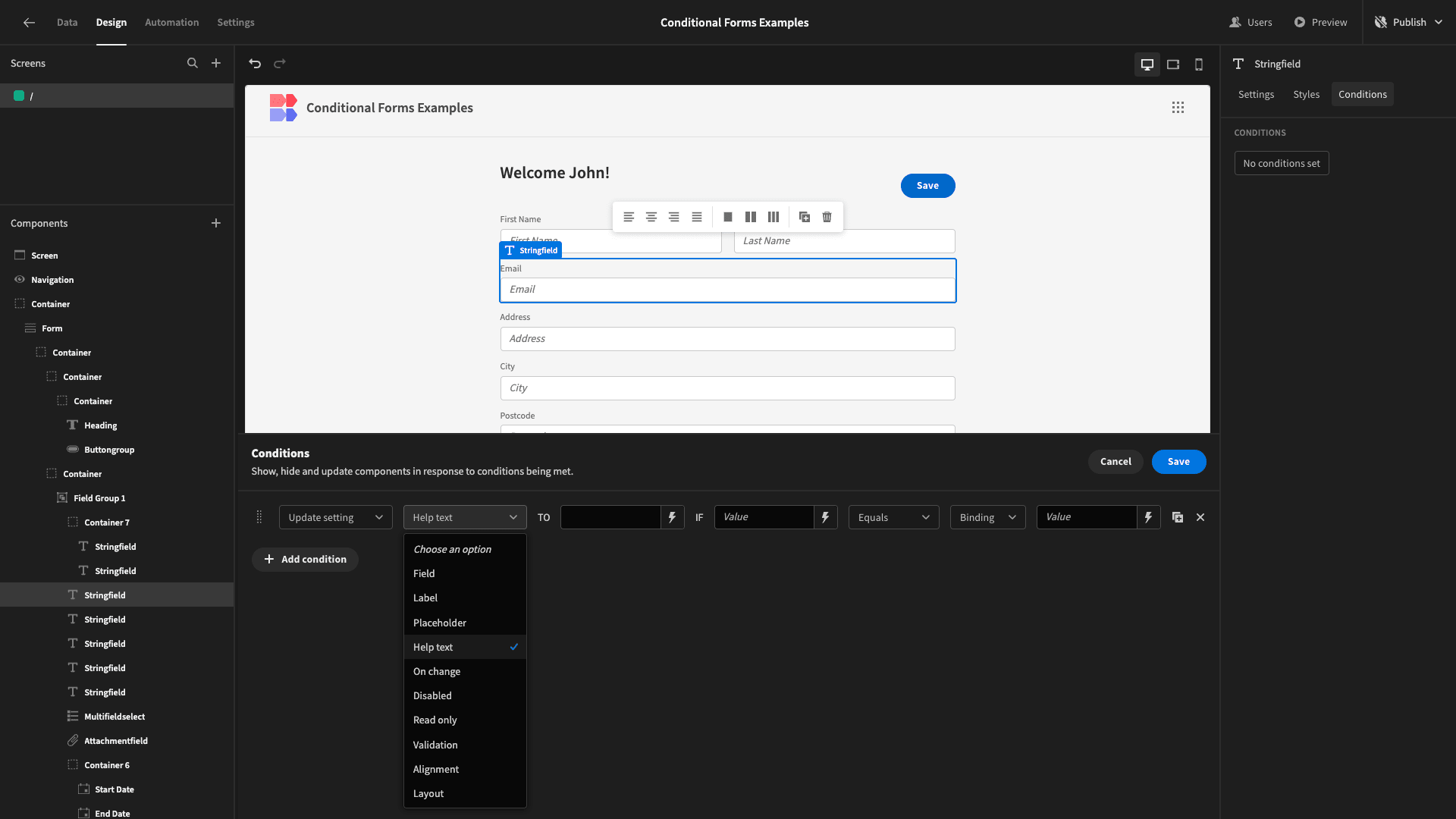Viewport: 1456px width, 819px height.
Task: Cancel the conditions drawer
Action: pyautogui.click(x=1116, y=462)
